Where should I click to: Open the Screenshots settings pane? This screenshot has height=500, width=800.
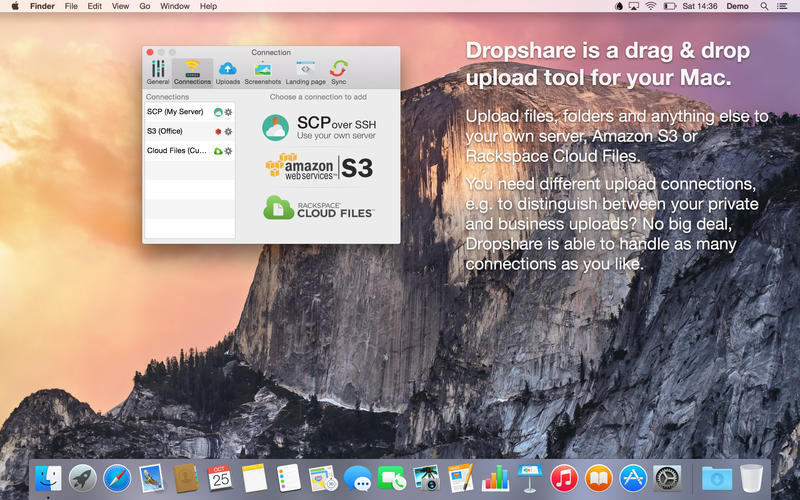263,71
